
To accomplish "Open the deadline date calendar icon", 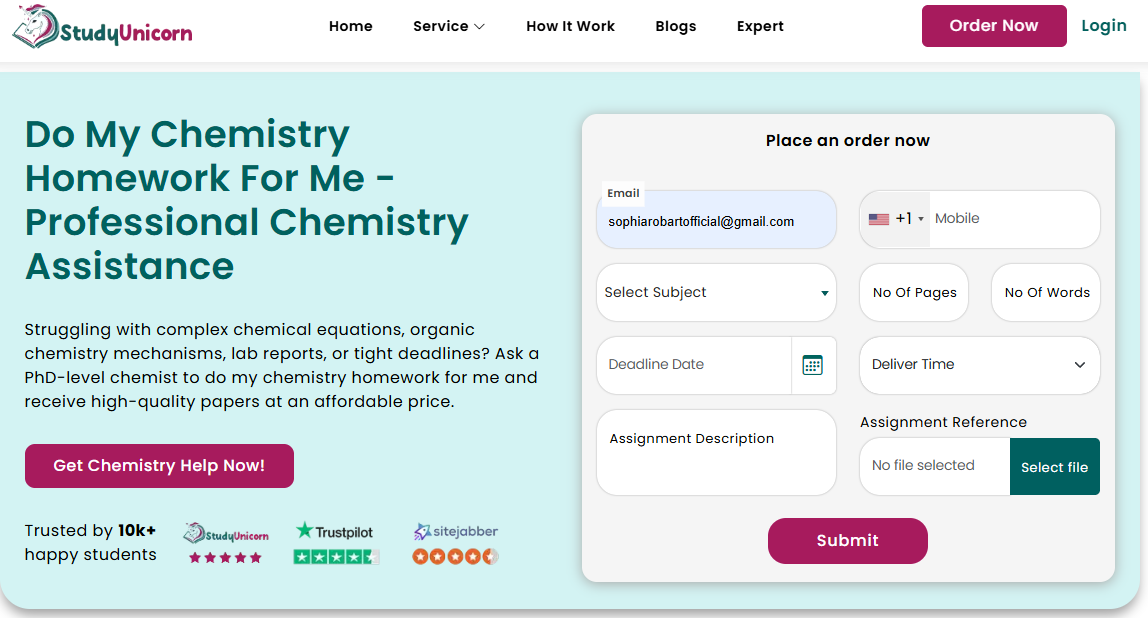I will point(812,365).
